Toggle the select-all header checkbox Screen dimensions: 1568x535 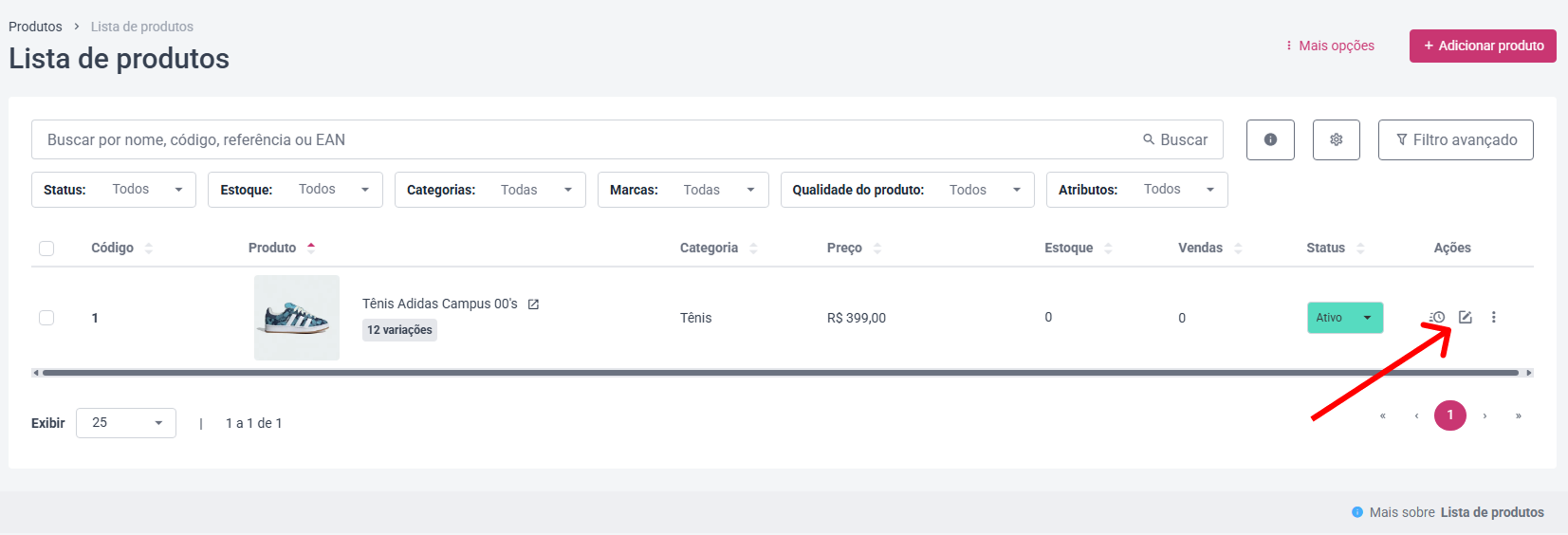pyautogui.click(x=46, y=249)
